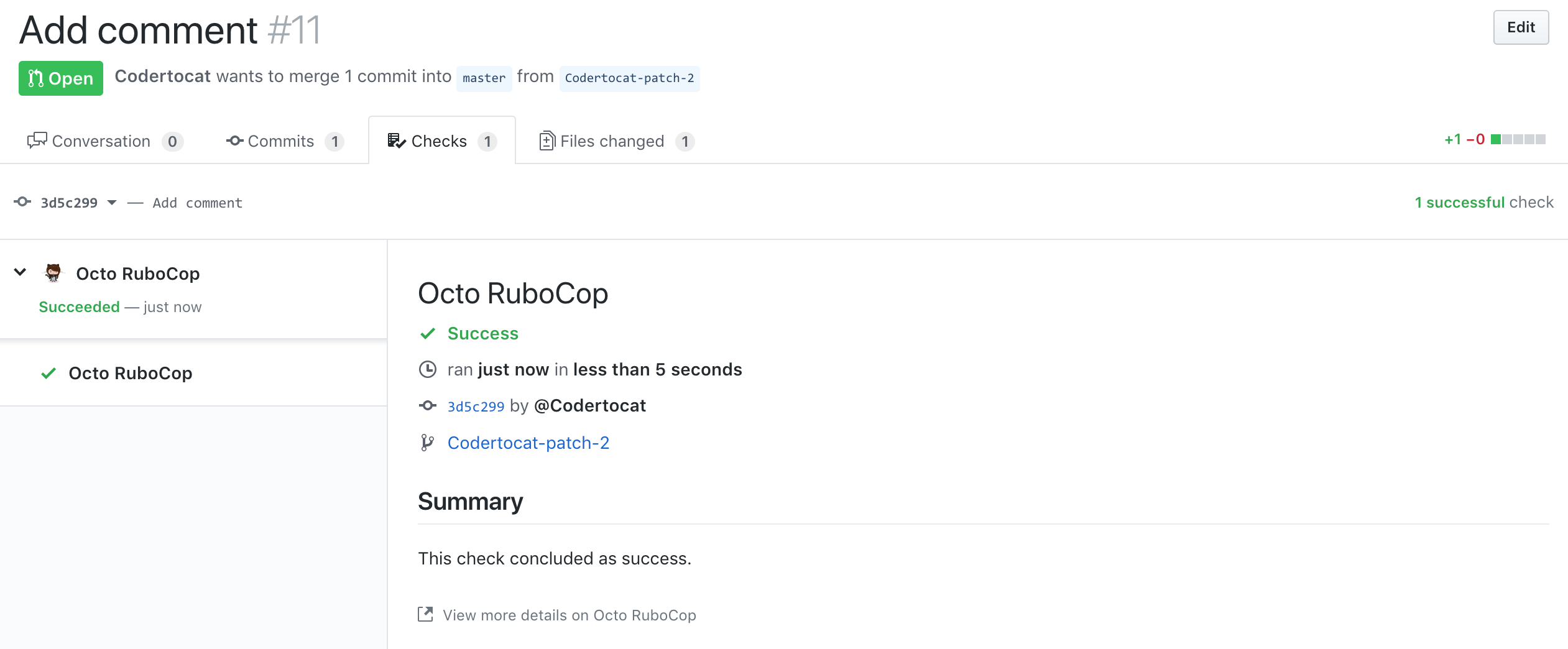Expand the pull request edit options
This screenshot has width=1568, height=649.
point(1521,27)
